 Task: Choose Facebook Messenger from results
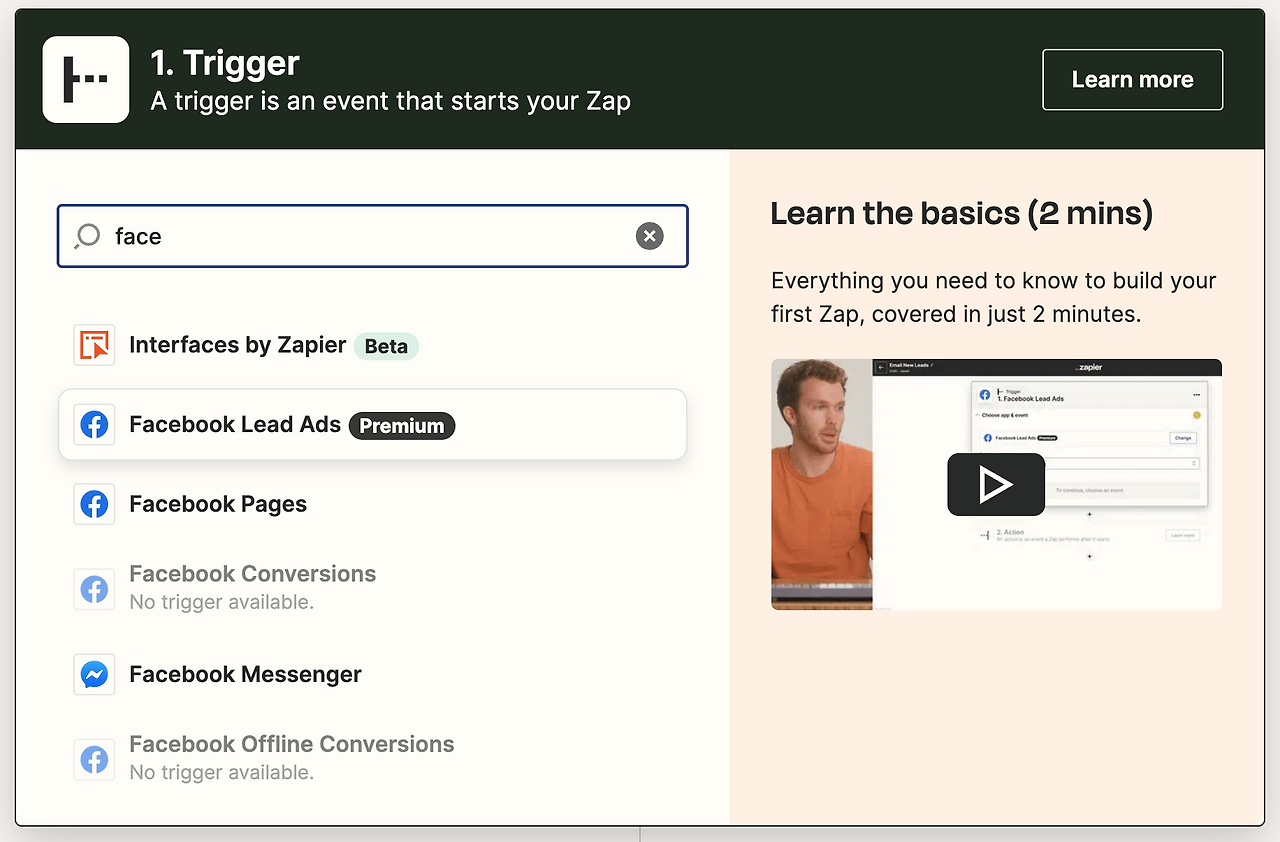click(x=245, y=675)
